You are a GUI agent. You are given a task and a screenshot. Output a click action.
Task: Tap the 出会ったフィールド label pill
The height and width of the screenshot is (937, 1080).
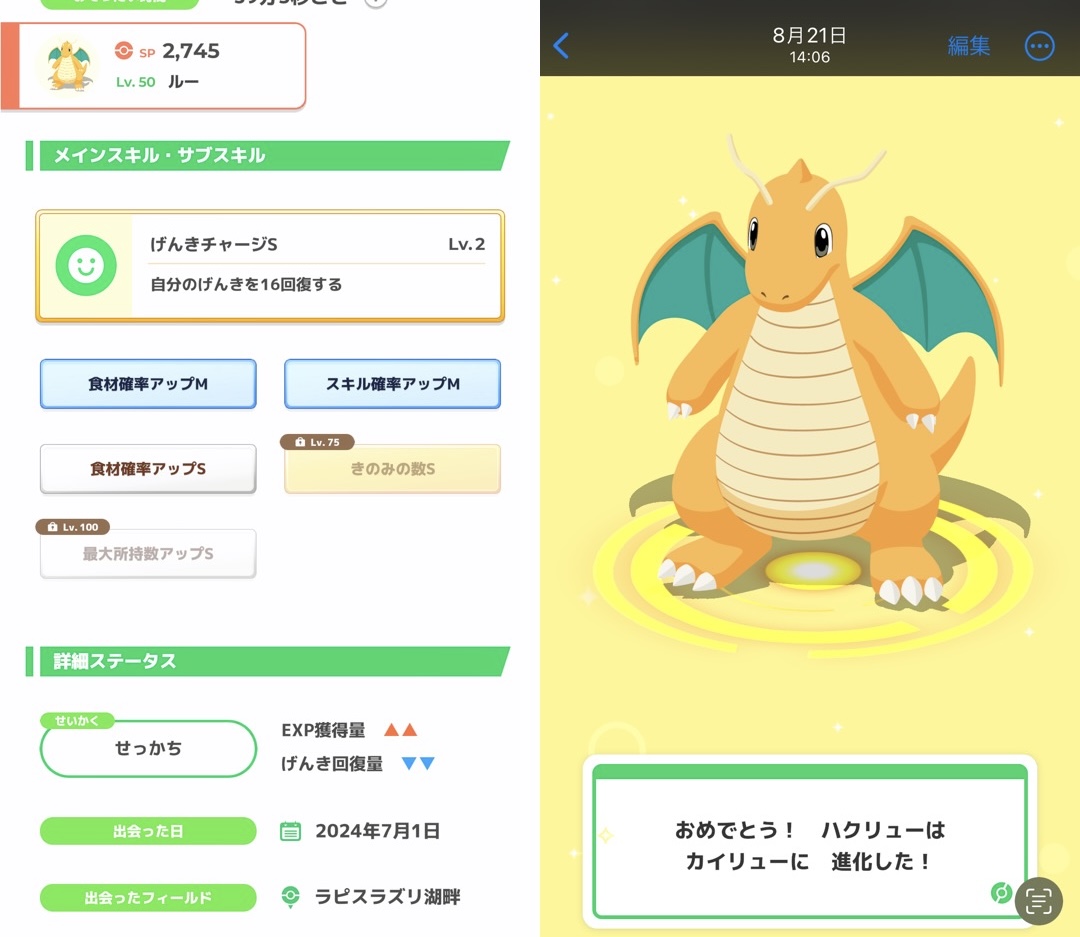(x=148, y=898)
